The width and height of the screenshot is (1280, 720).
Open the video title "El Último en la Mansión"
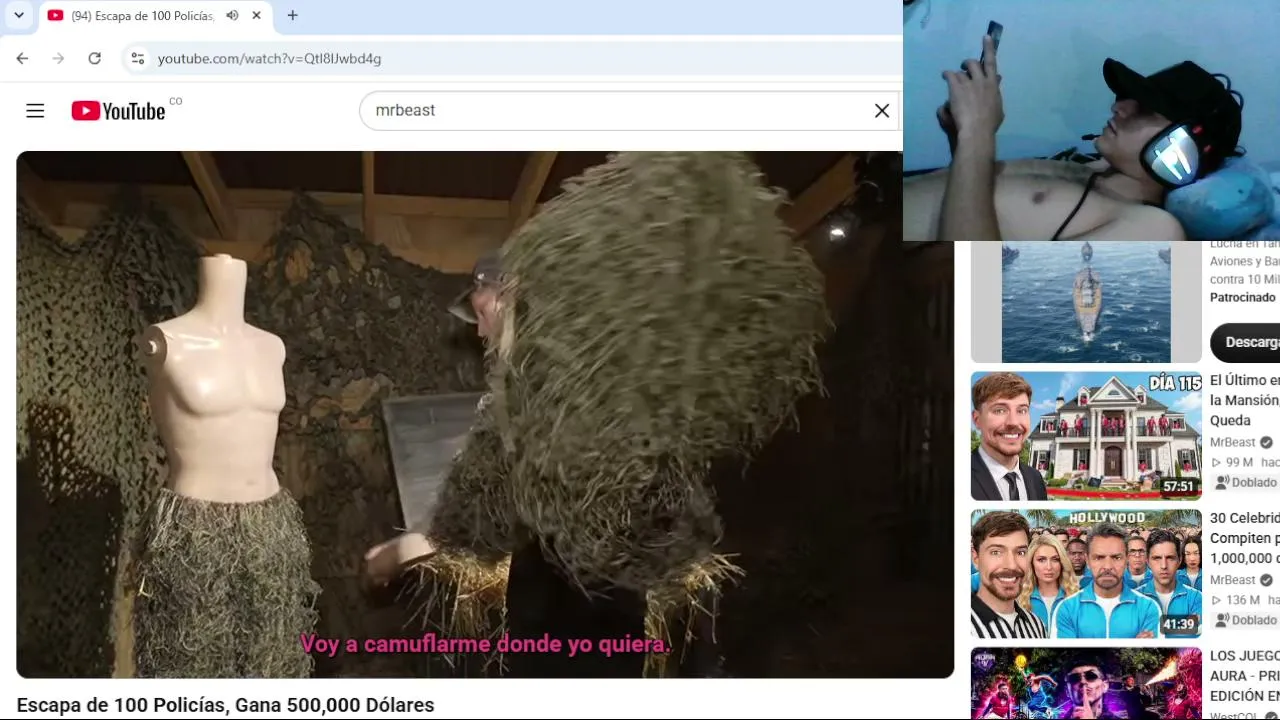click(x=1245, y=400)
